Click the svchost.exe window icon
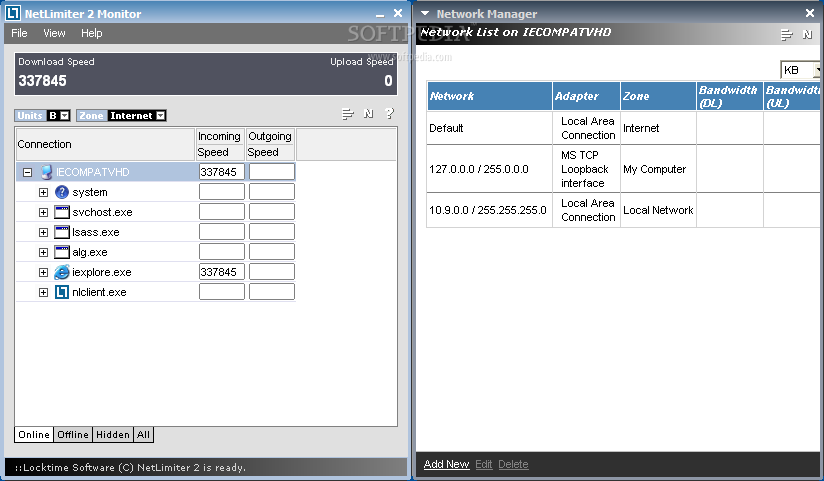824x481 pixels. [x=62, y=212]
